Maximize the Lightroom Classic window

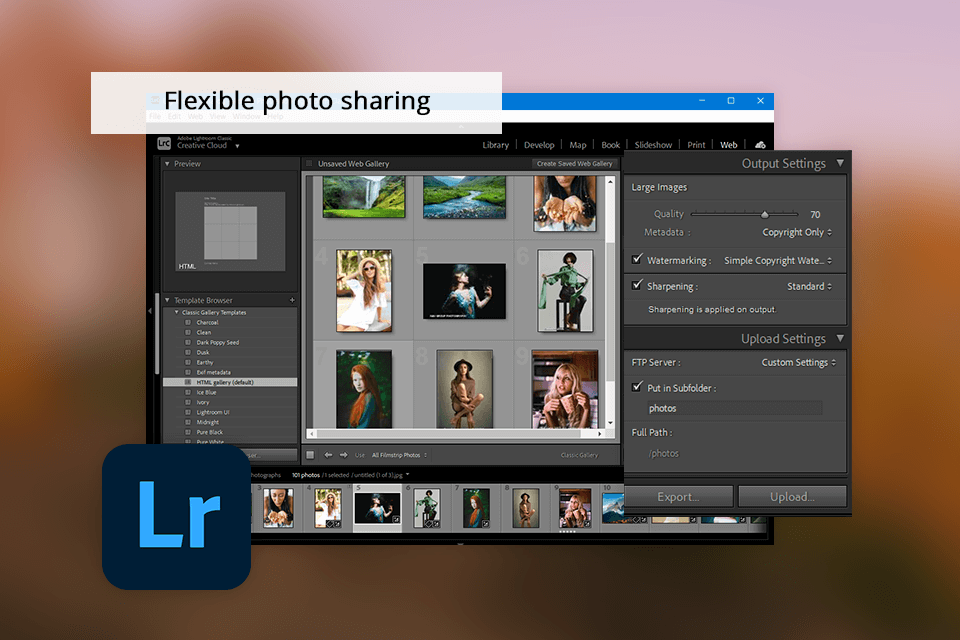731,100
